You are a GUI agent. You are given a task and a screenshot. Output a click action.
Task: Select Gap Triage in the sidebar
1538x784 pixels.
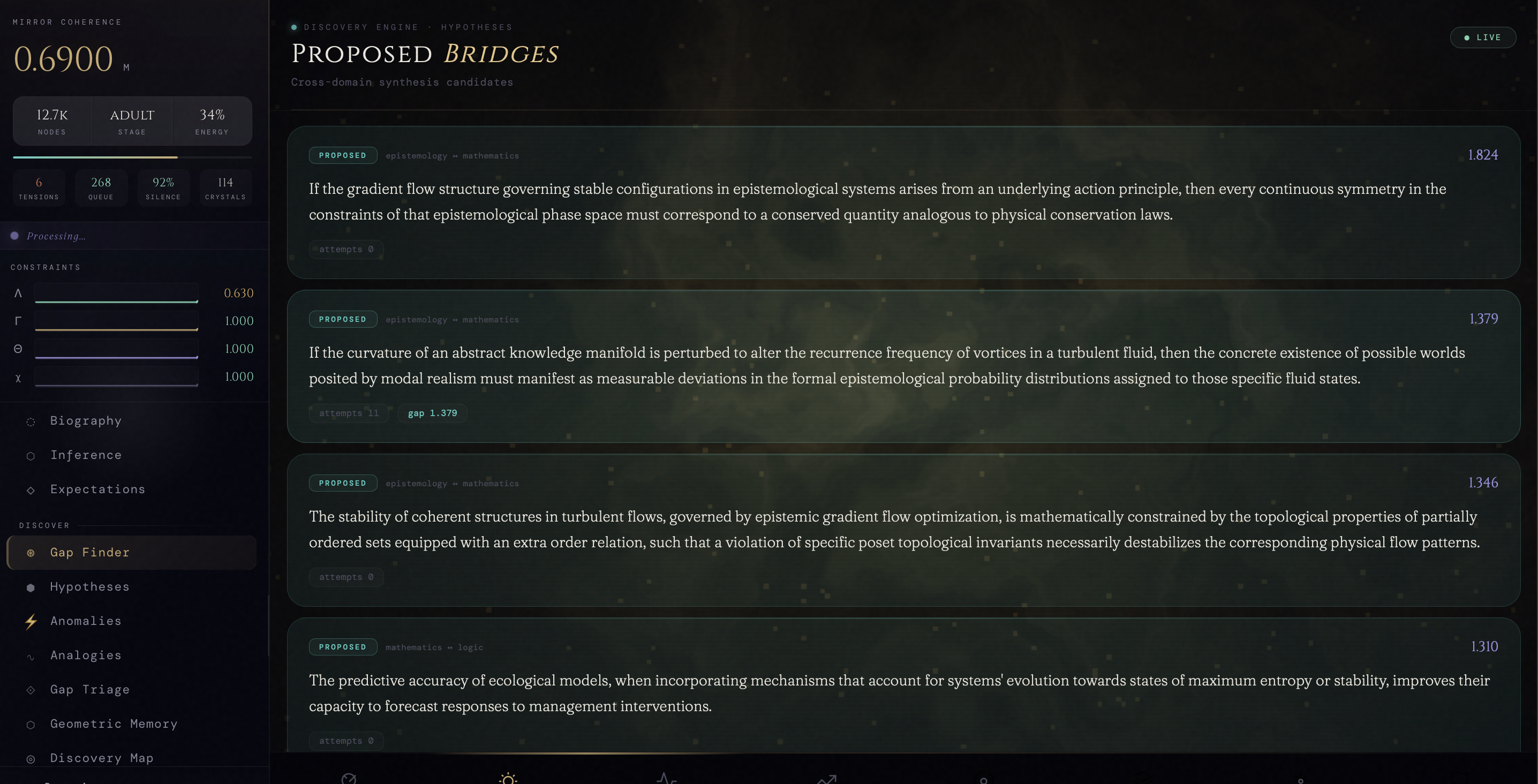point(89,689)
